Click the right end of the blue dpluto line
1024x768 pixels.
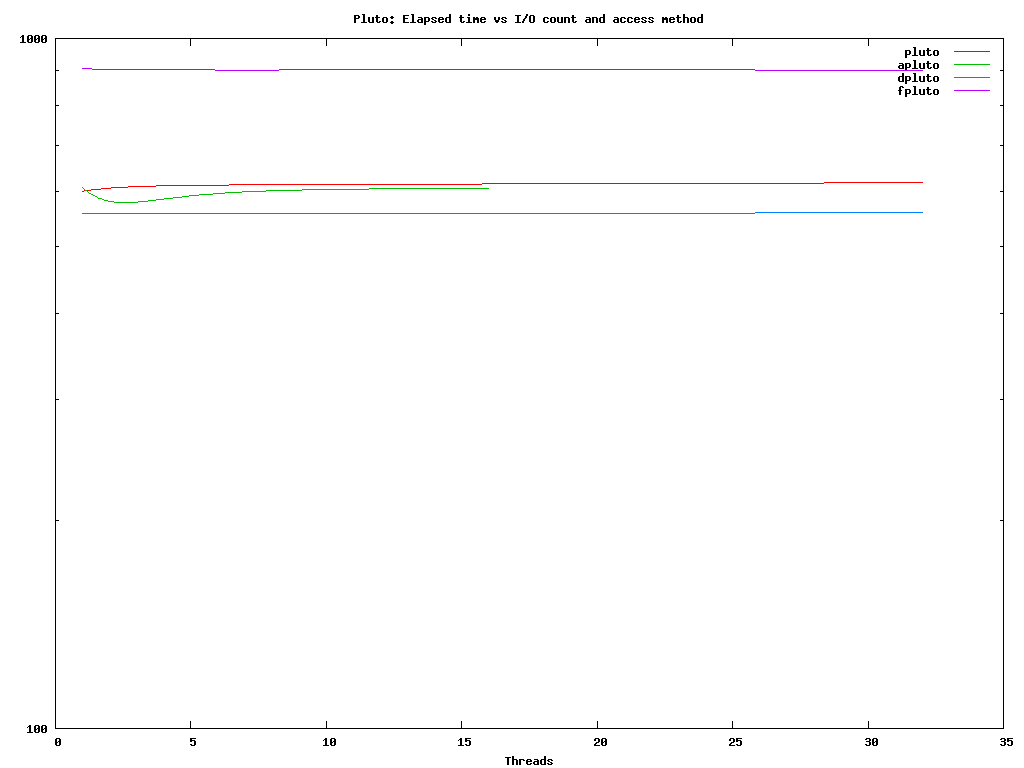pyautogui.click(x=921, y=212)
